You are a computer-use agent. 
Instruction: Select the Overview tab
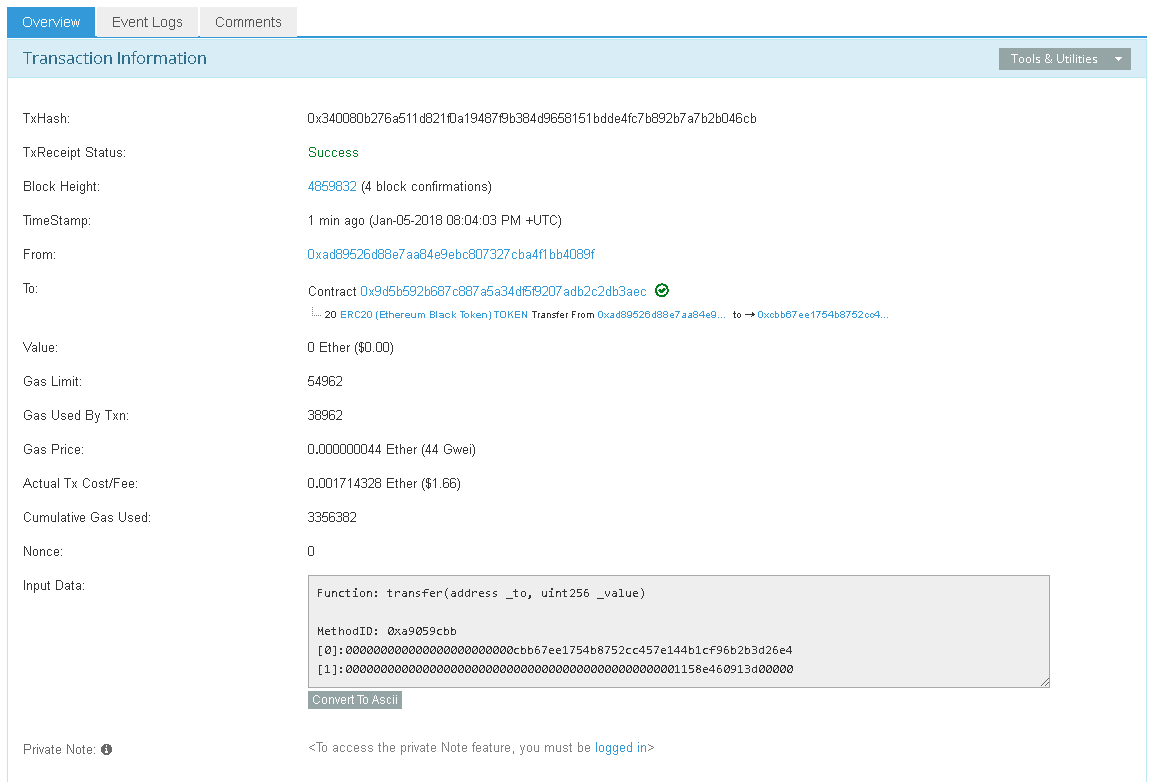(x=50, y=21)
